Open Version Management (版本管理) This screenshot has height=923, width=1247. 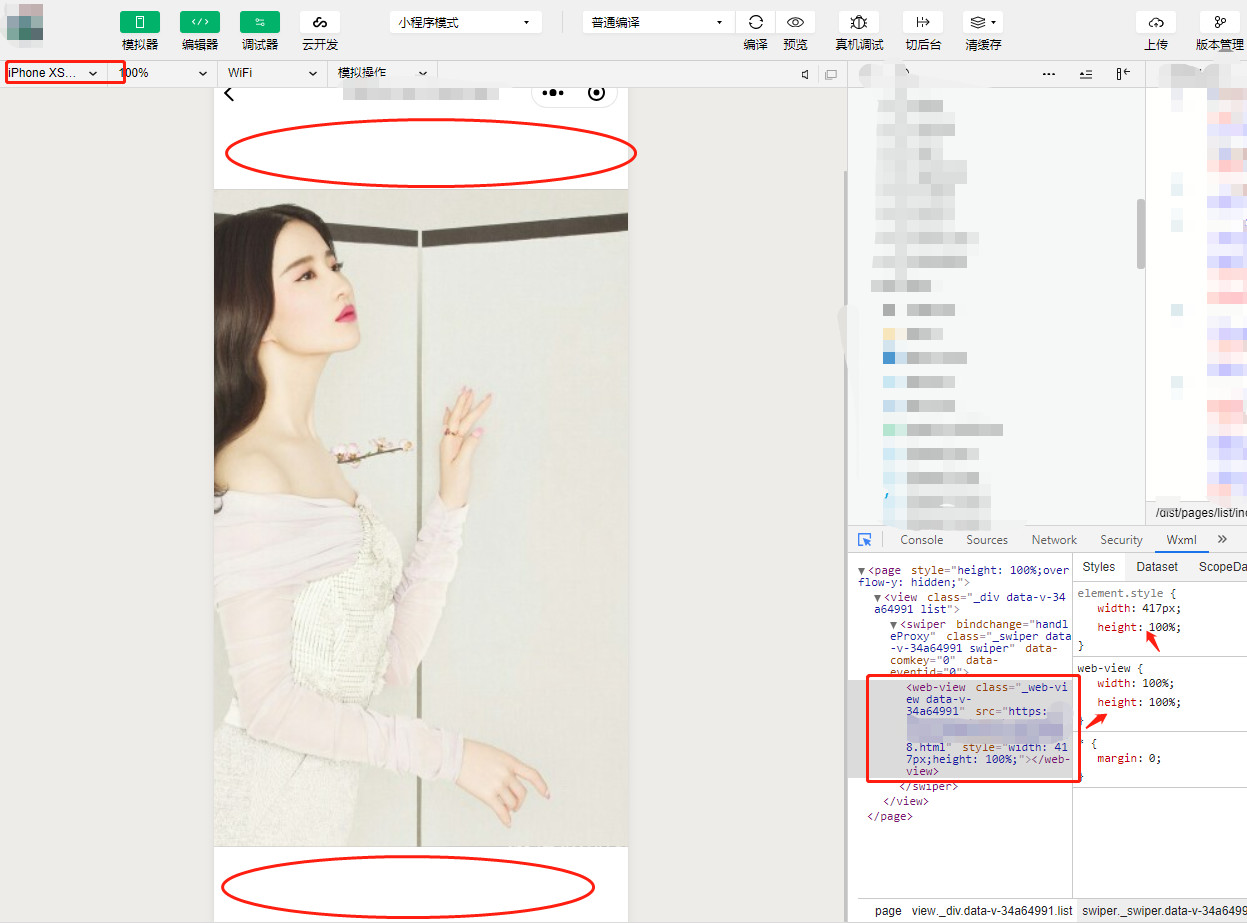click(x=1220, y=22)
